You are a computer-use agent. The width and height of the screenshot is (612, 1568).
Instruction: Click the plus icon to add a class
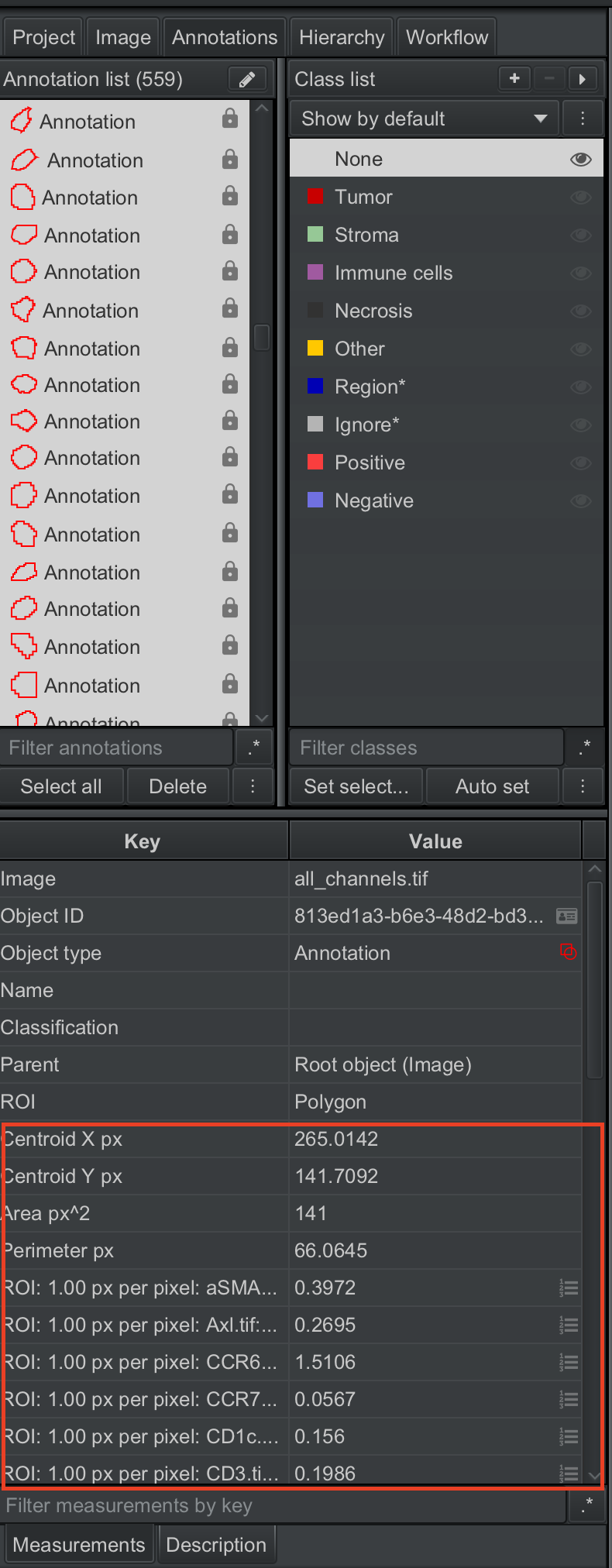pos(514,78)
